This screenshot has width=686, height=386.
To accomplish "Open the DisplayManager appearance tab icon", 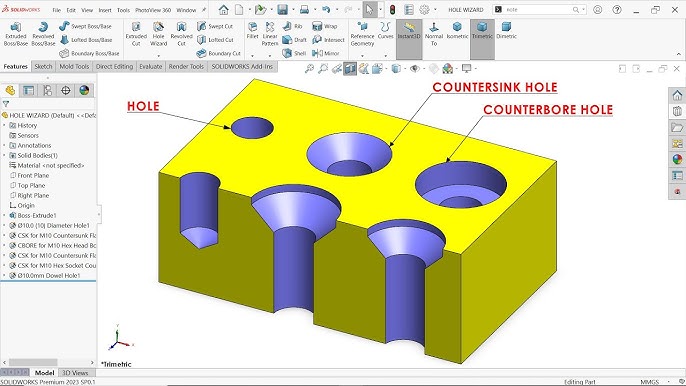I will [84, 91].
